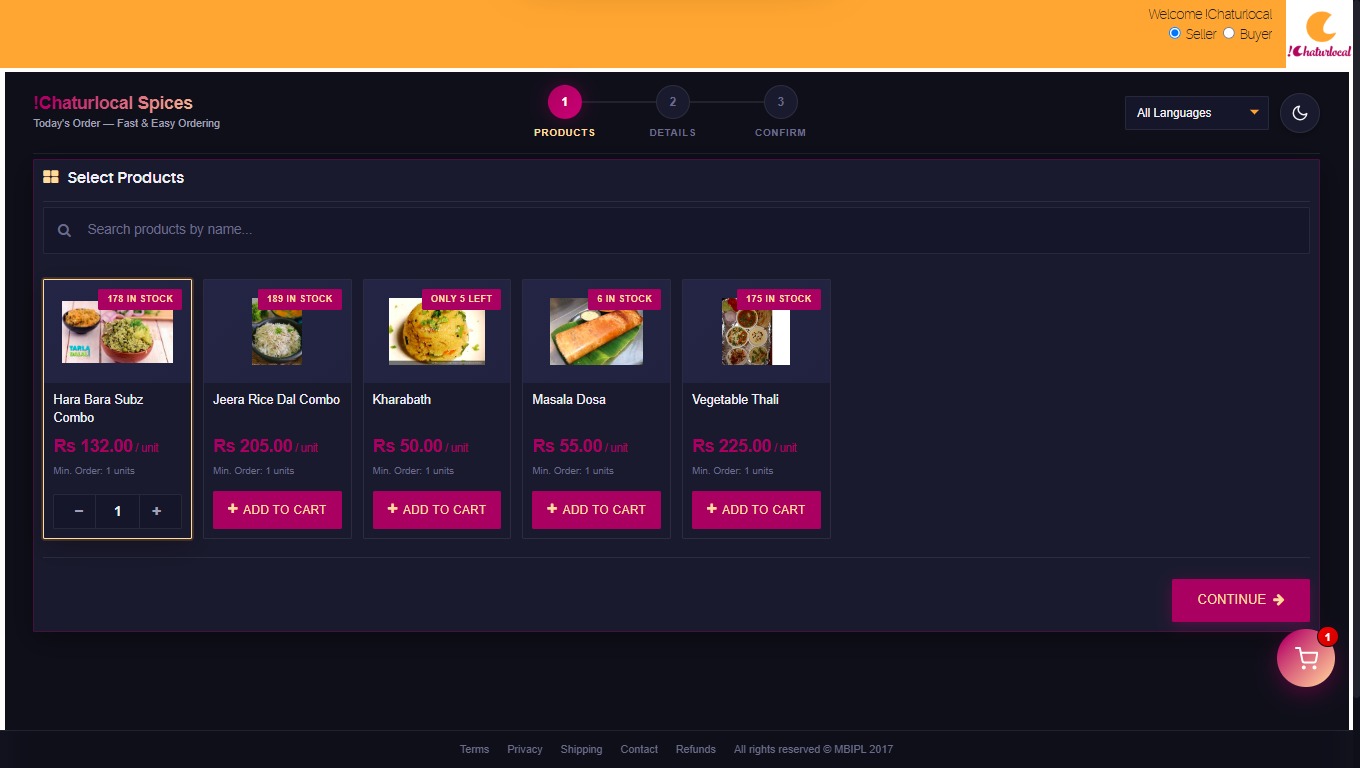Open the Shipping footer link
1360x768 pixels.
coord(581,749)
